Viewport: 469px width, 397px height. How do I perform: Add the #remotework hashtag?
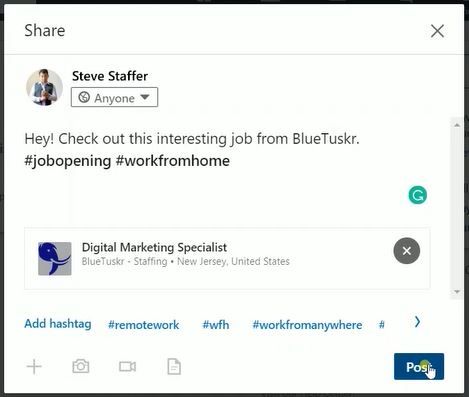coord(144,325)
